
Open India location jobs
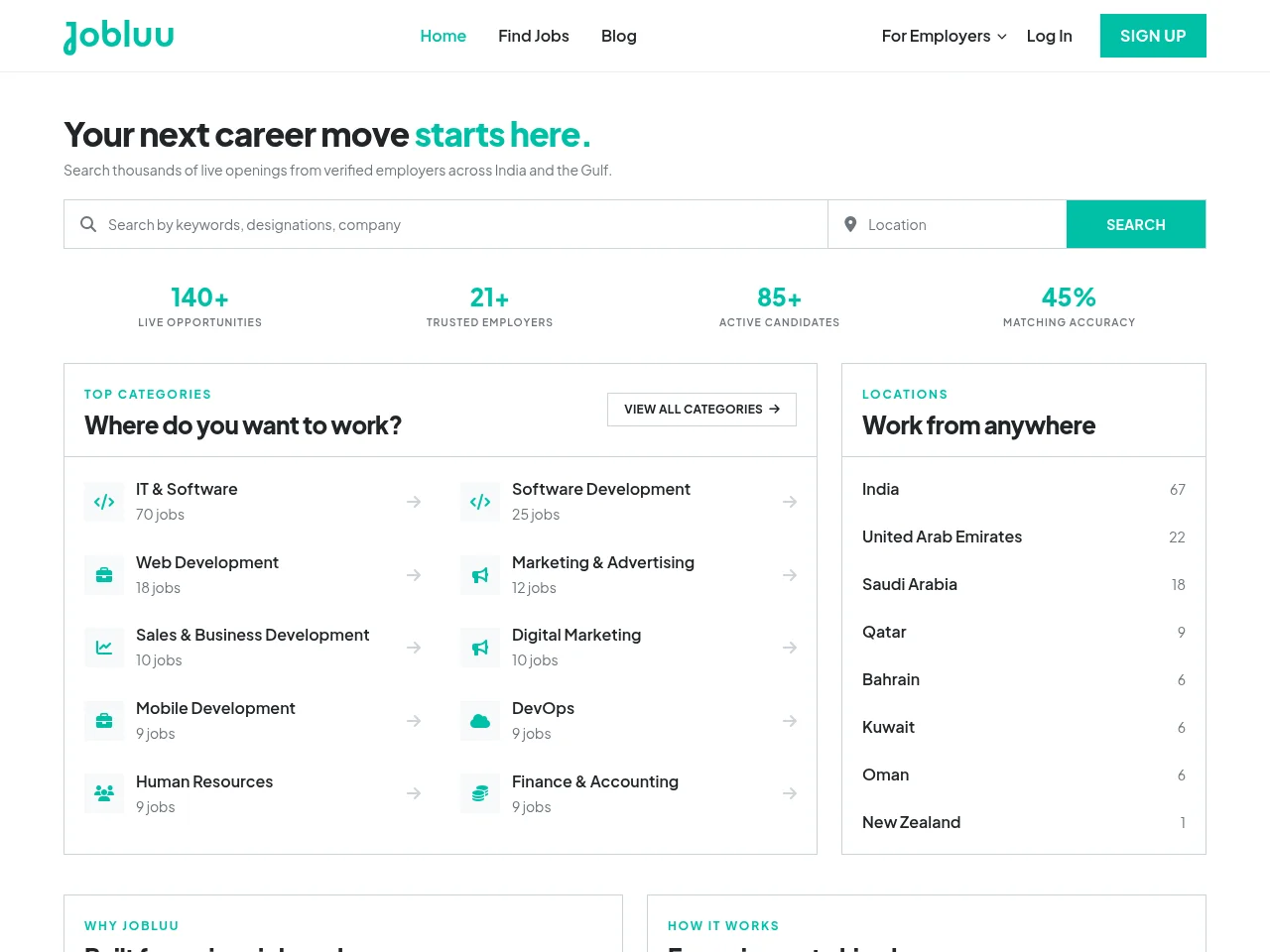tap(1024, 489)
